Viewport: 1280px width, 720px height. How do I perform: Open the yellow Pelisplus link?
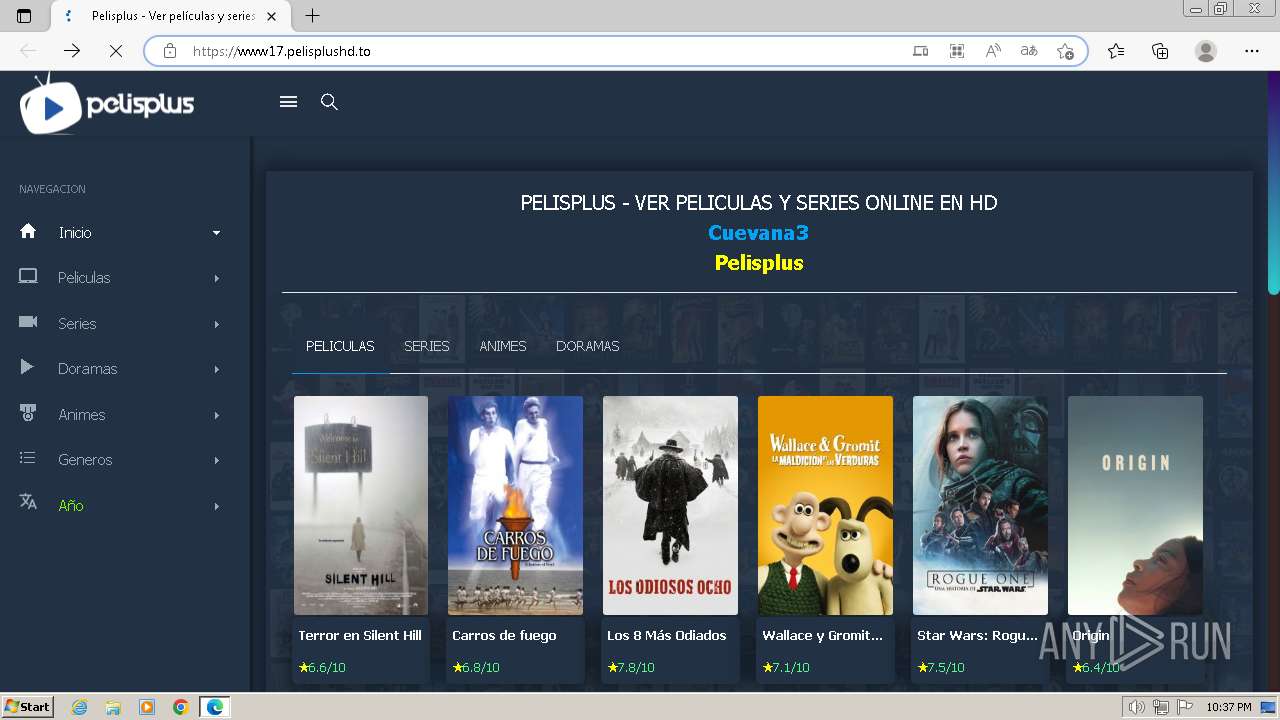tap(759, 263)
